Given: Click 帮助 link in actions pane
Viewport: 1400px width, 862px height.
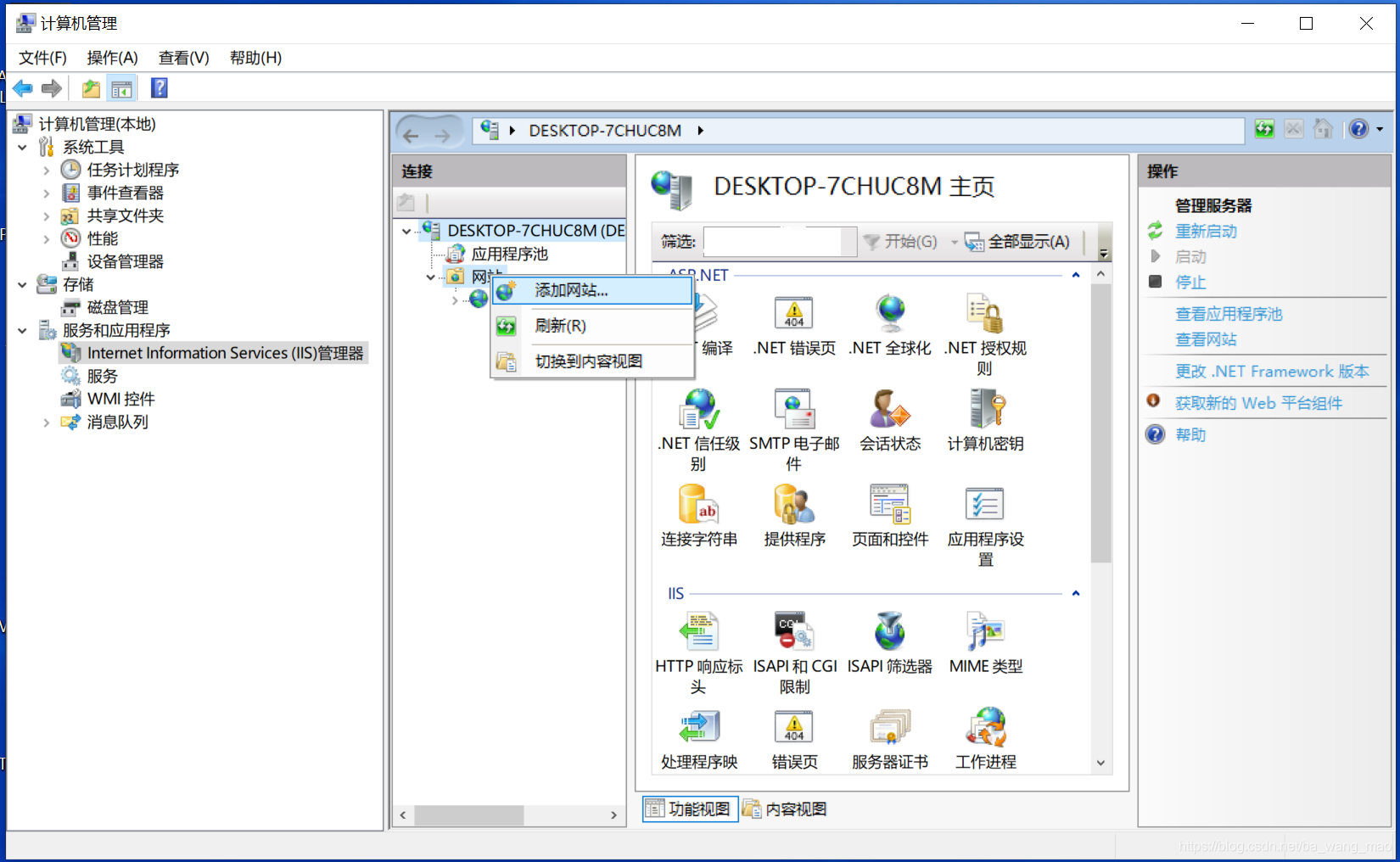Looking at the screenshot, I should click(x=1190, y=434).
